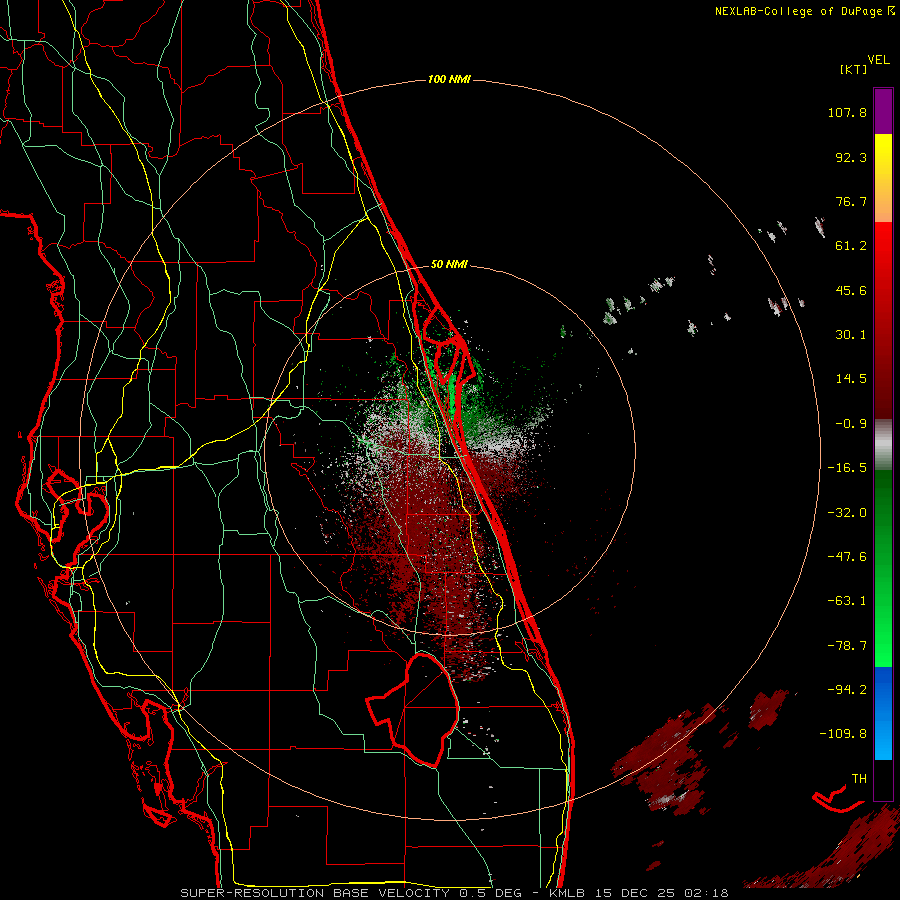The height and width of the screenshot is (900, 900).
Task: Click the 30.1 legend value
Action: click(x=851, y=335)
